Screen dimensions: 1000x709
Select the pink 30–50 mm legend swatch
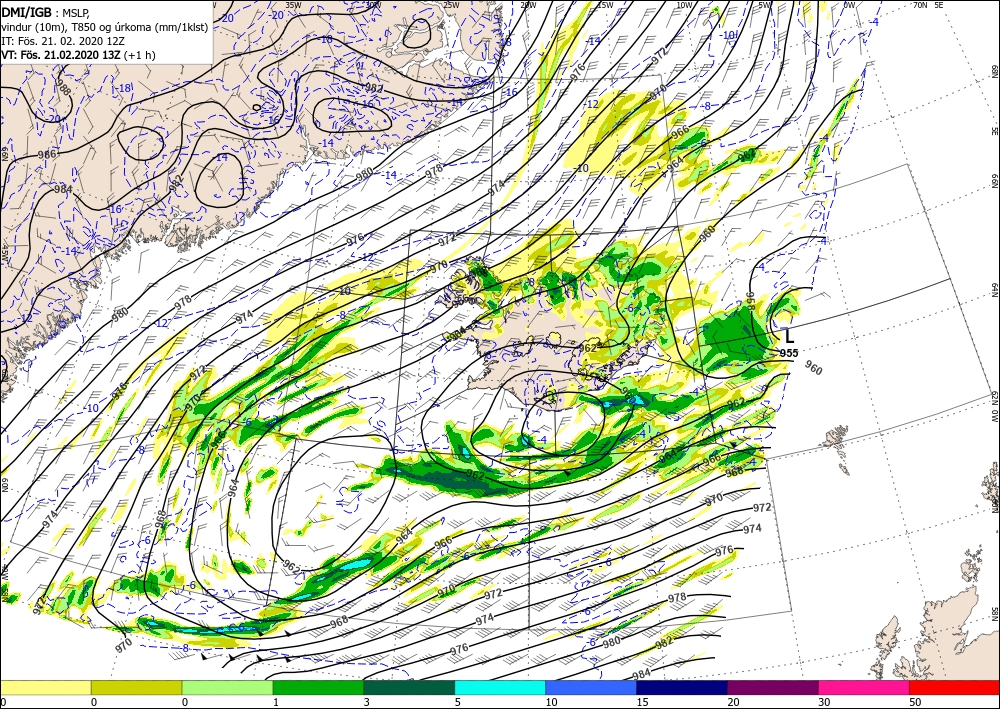[864, 687]
